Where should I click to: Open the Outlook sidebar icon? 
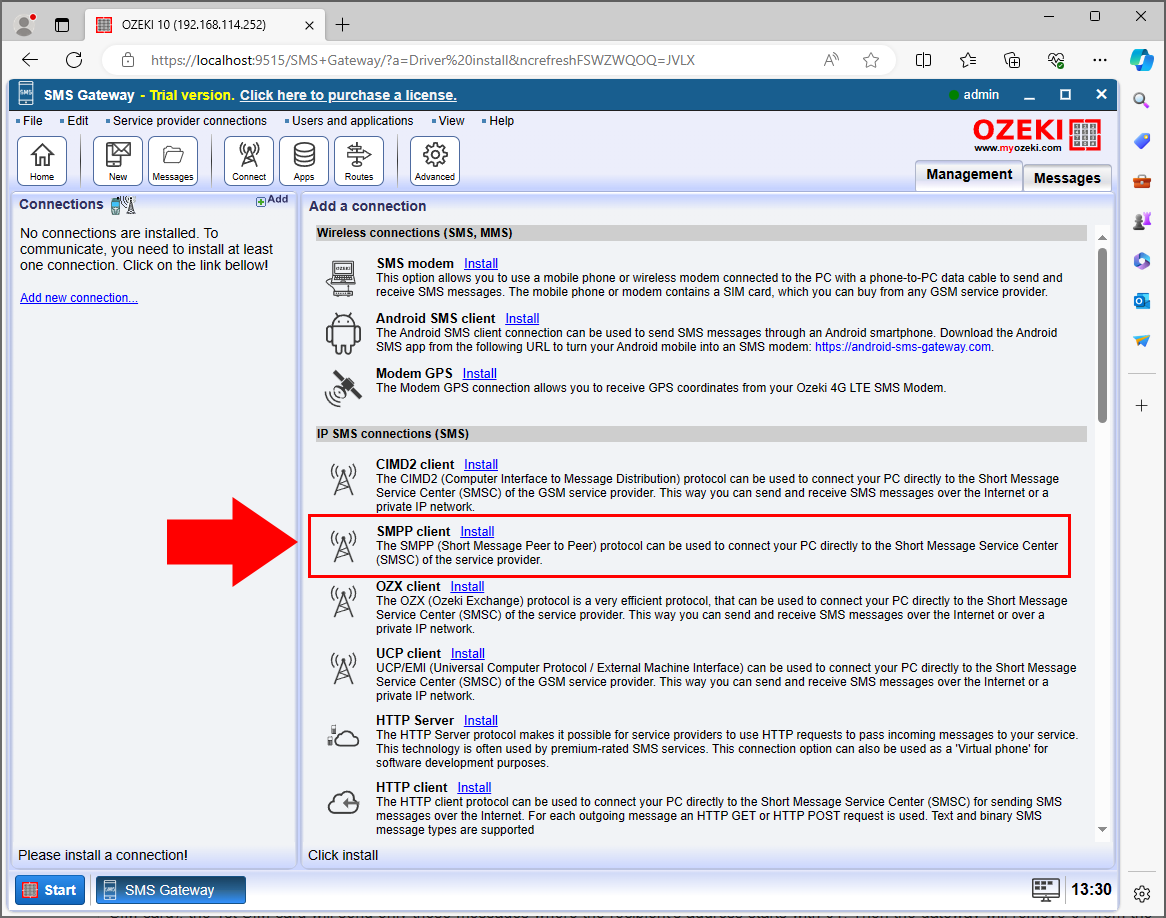point(1141,301)
